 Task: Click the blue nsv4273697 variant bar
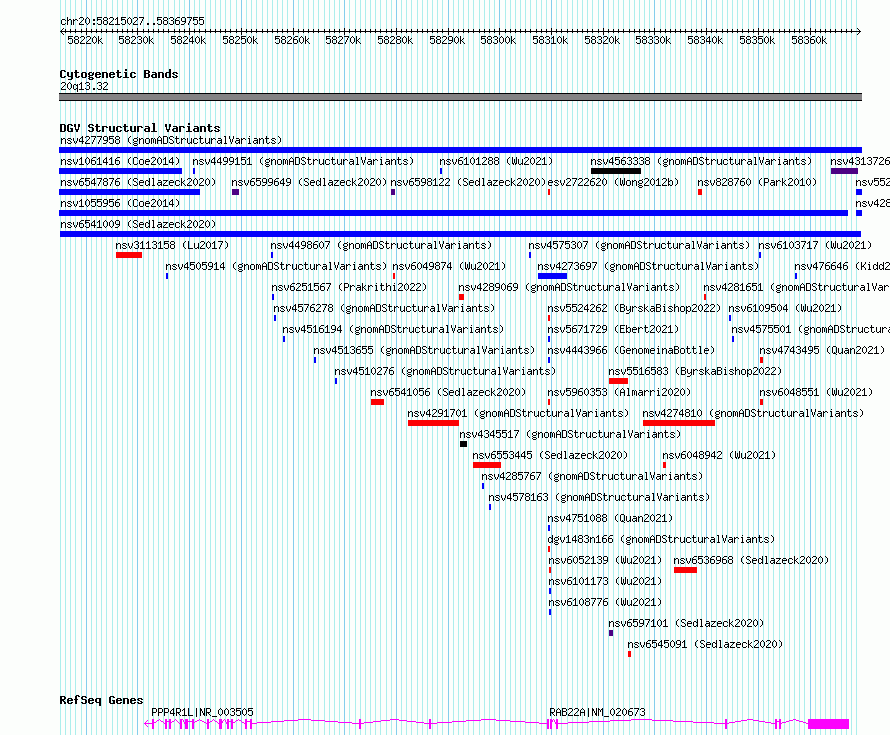[x=552, y=276]
